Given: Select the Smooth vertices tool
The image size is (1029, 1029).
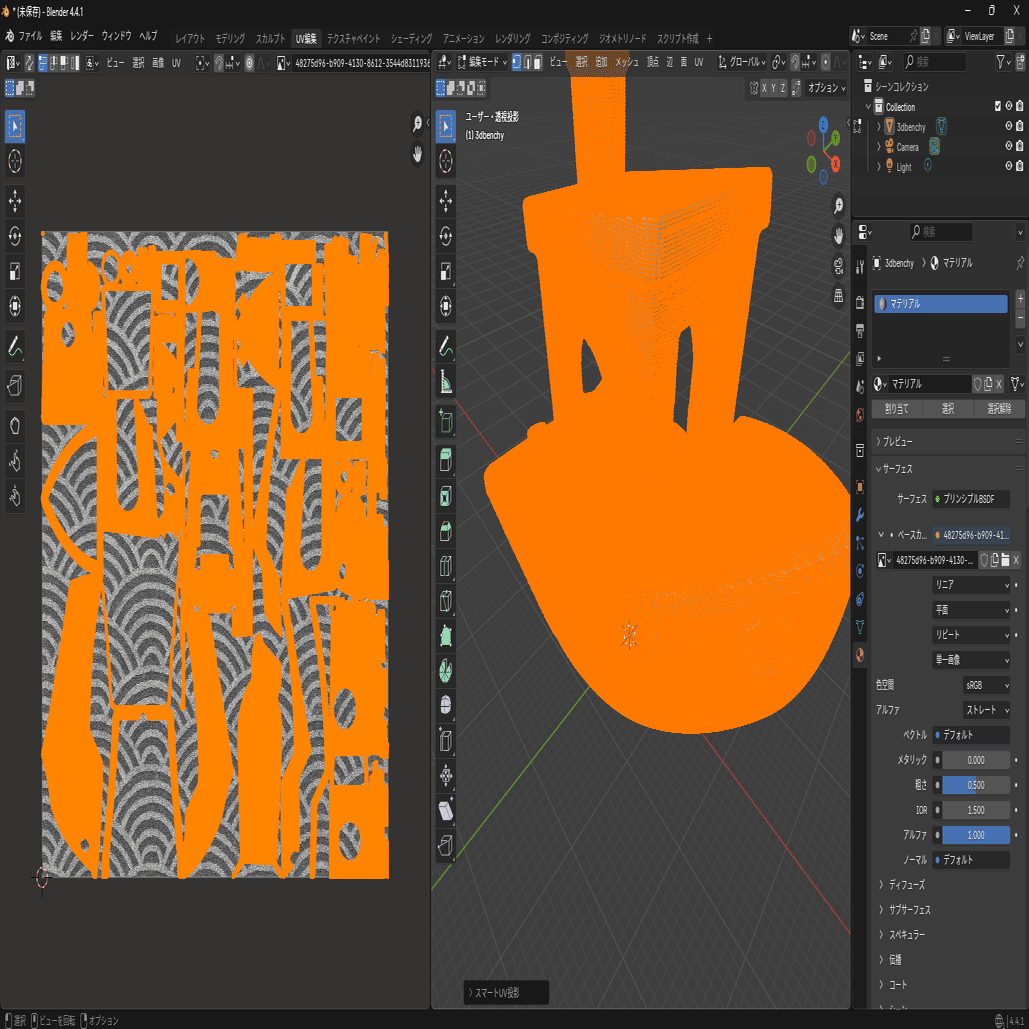Looking at the screenshot, I should [446, 705].
